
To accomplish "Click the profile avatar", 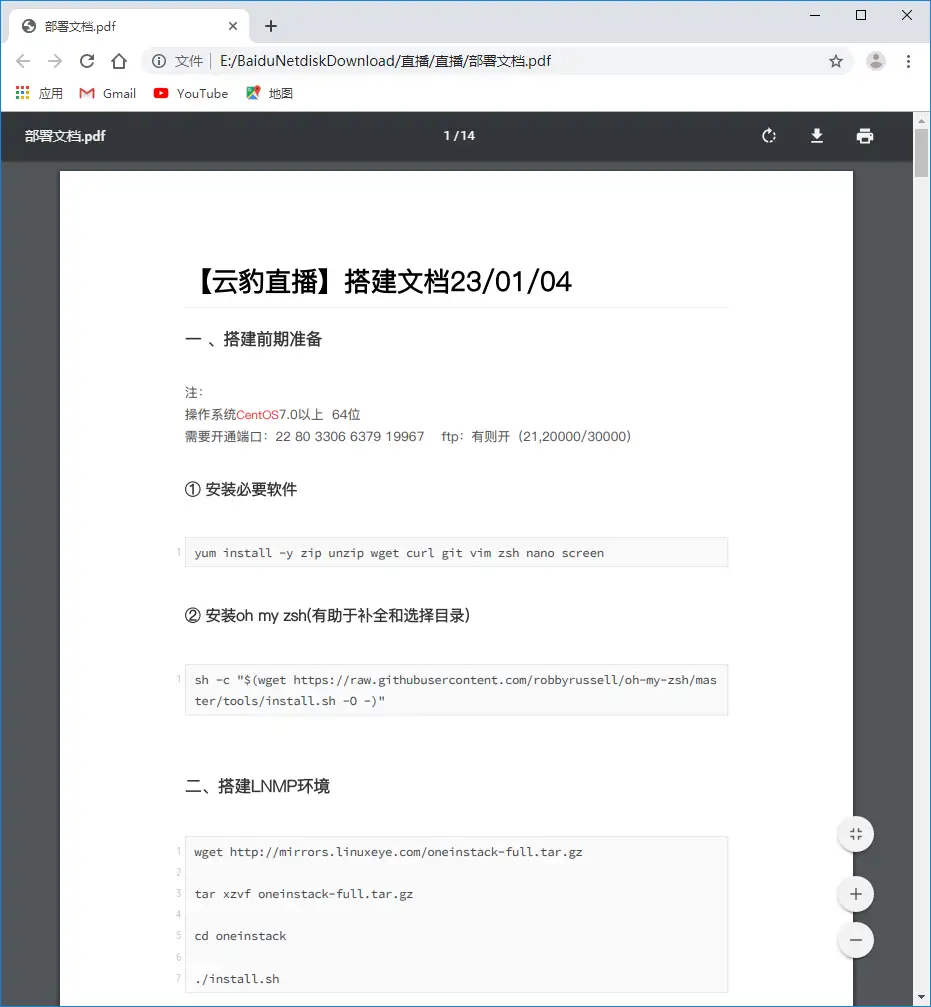I will [x=876, y=60].
